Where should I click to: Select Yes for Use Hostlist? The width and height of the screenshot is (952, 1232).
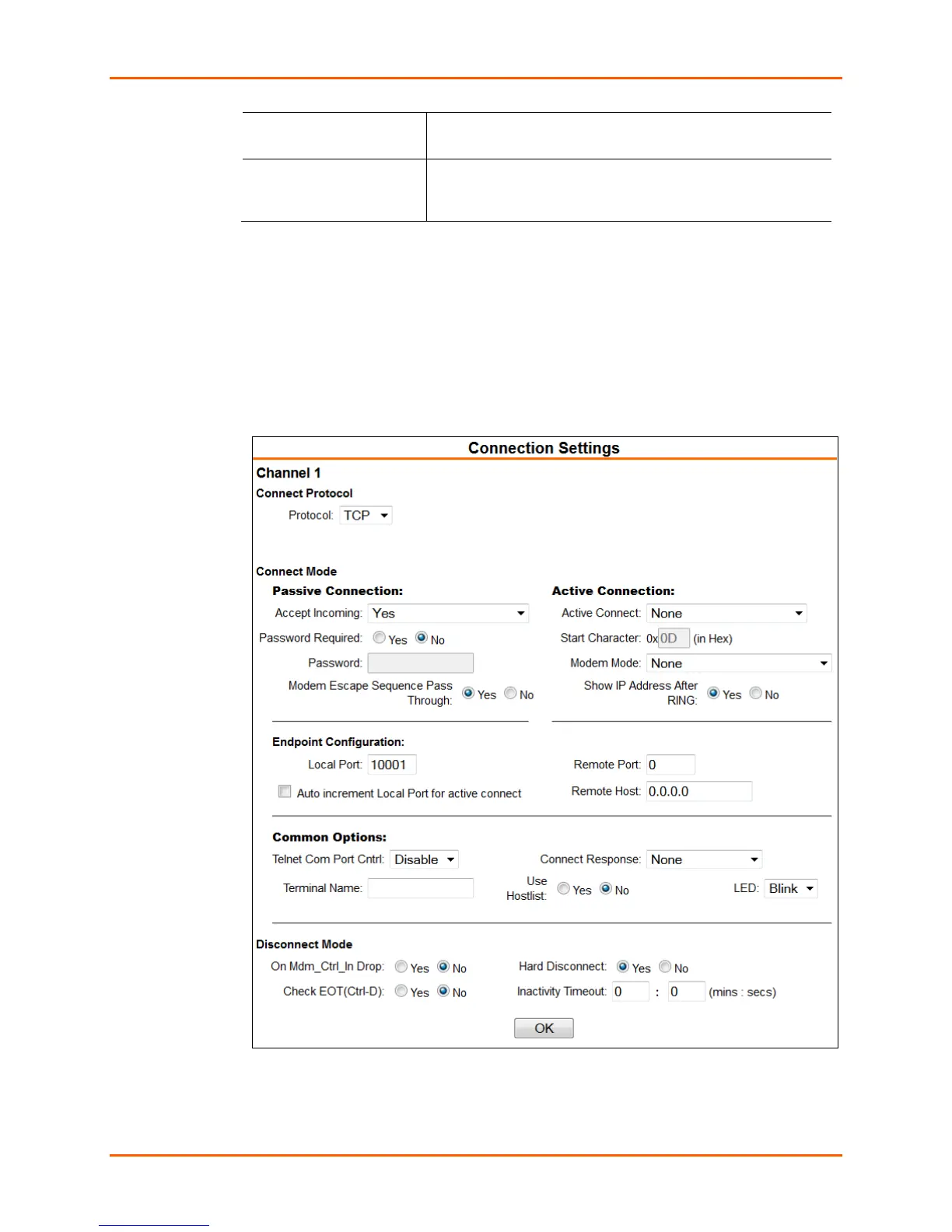pyautogui.click(x=563, y=888)
